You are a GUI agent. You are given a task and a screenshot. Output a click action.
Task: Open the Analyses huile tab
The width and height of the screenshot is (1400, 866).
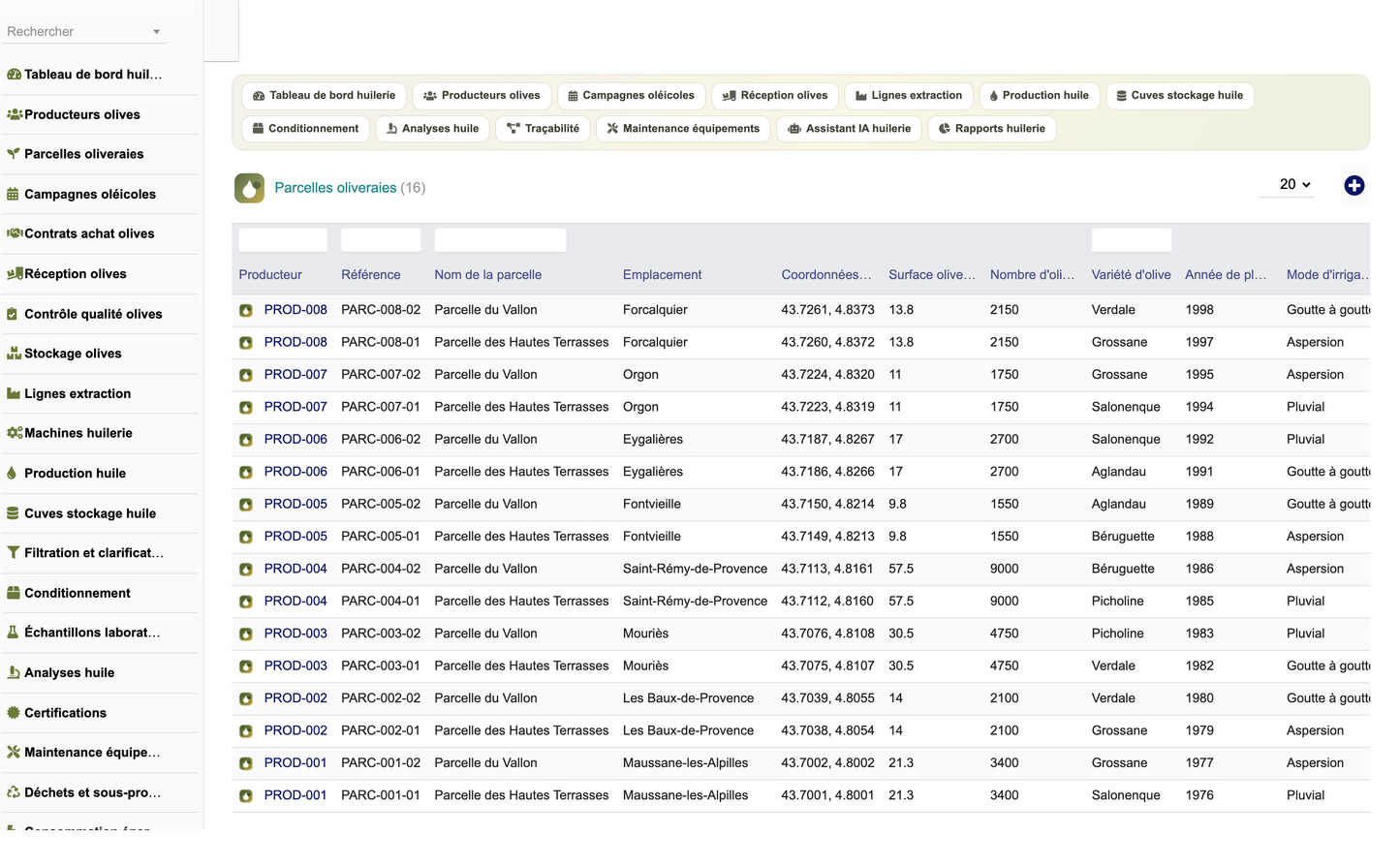pos(432,129)
